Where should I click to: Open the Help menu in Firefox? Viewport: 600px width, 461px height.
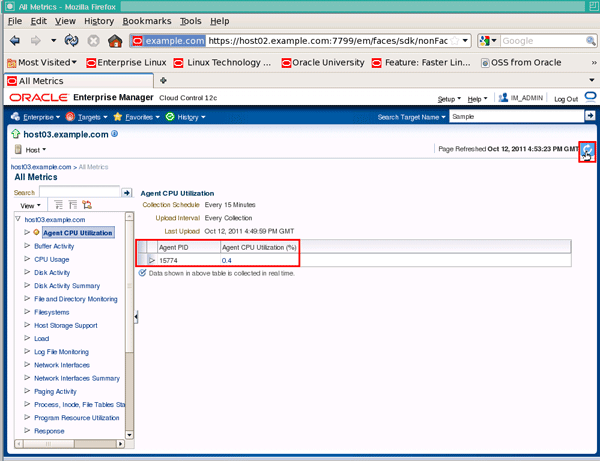(x=220, y=21)
